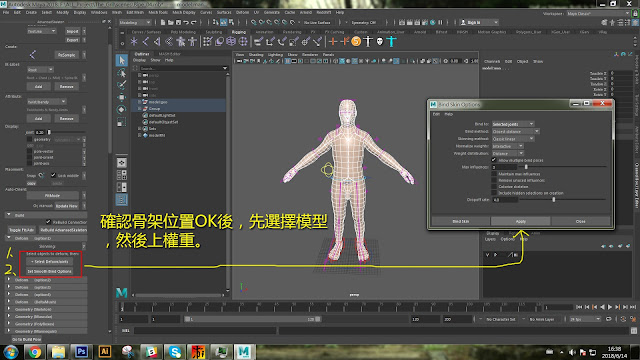
Task: Toggle Lock middle checkbox
Action: 53,175
